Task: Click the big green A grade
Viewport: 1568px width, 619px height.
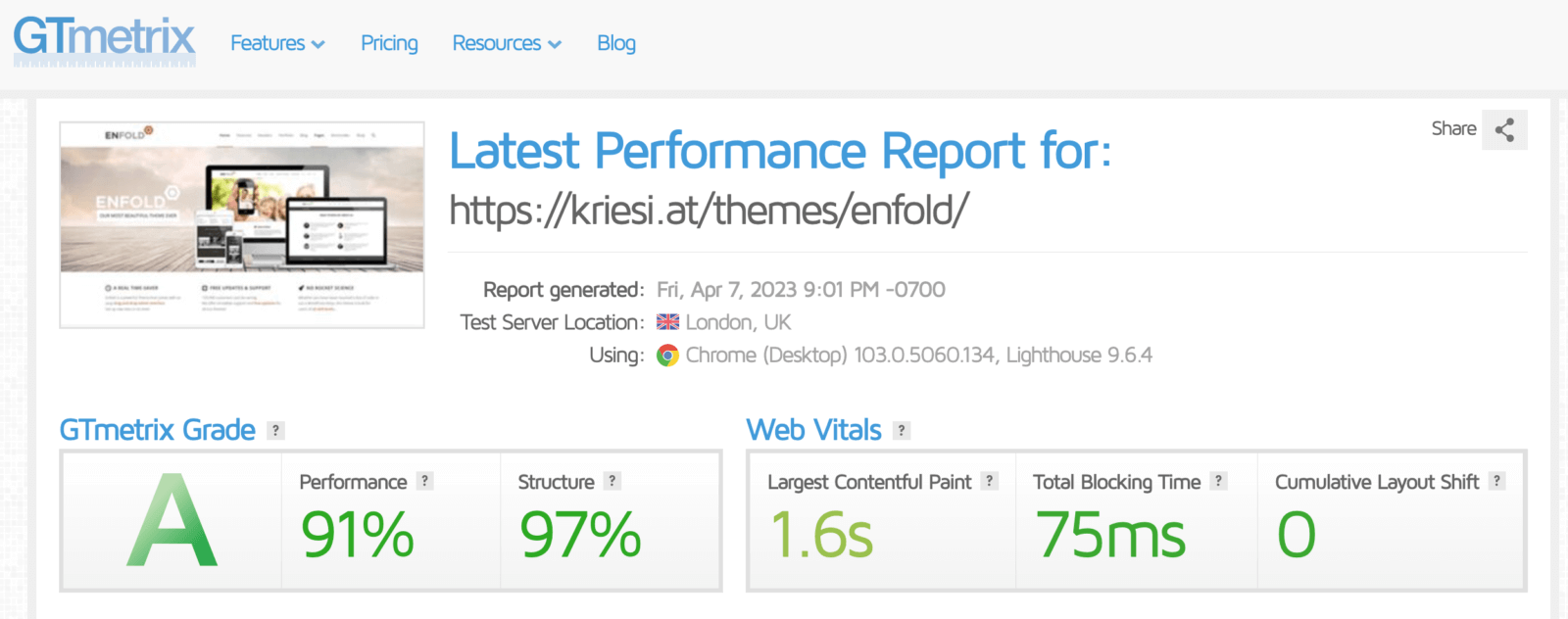Action: click(x=171, y=521)
